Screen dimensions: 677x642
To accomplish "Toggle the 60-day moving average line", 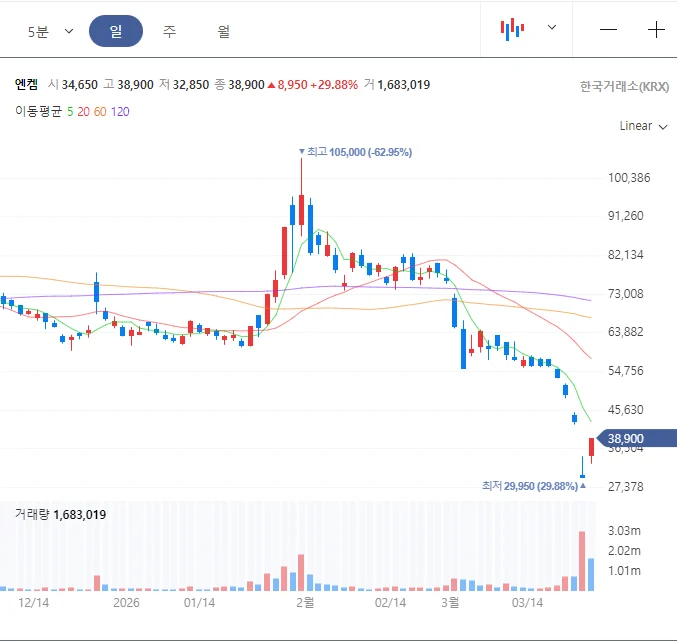I will point(101,111).
